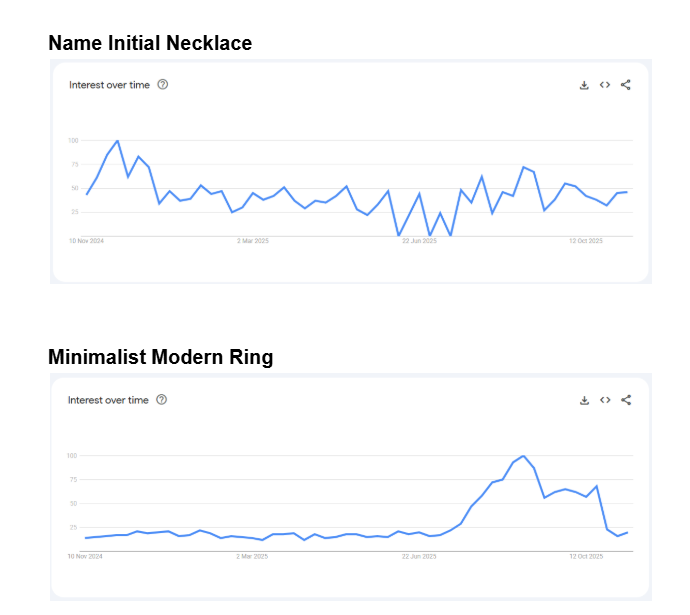
Task: Click the 25 axis label on ring chart
Action: tap(72, 527)
